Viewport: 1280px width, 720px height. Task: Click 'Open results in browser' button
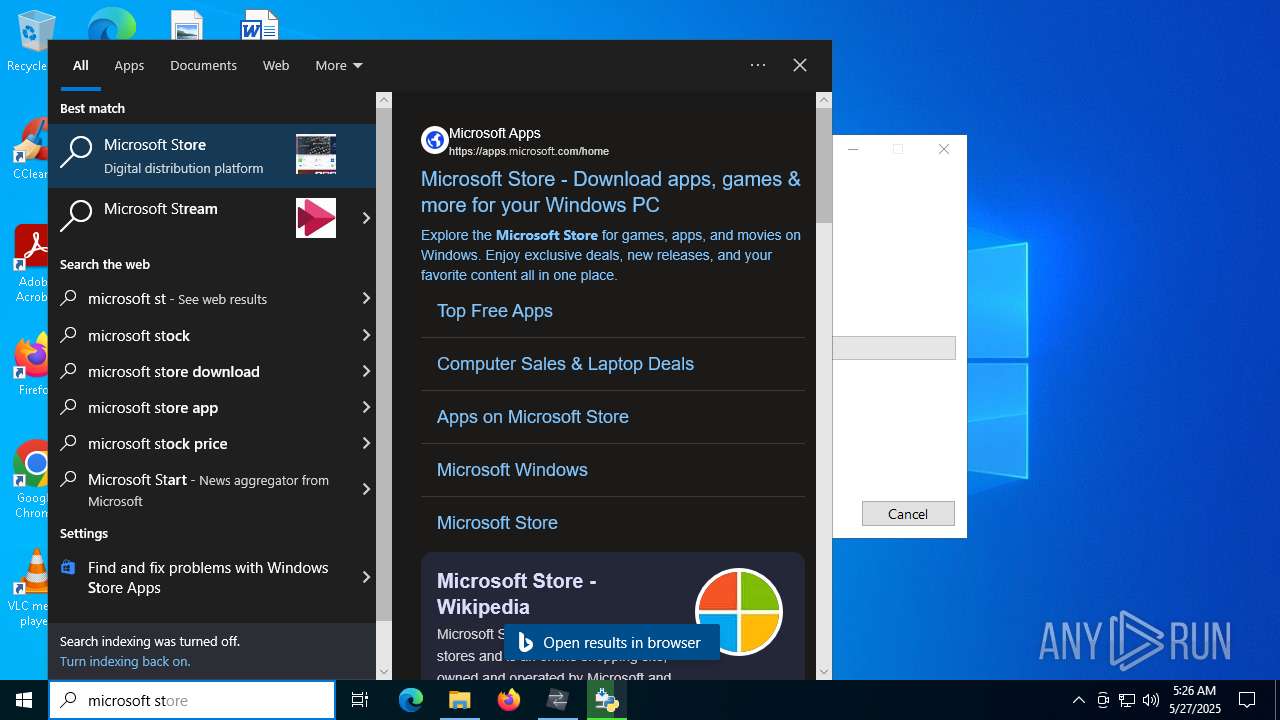(x=612, y=643)
